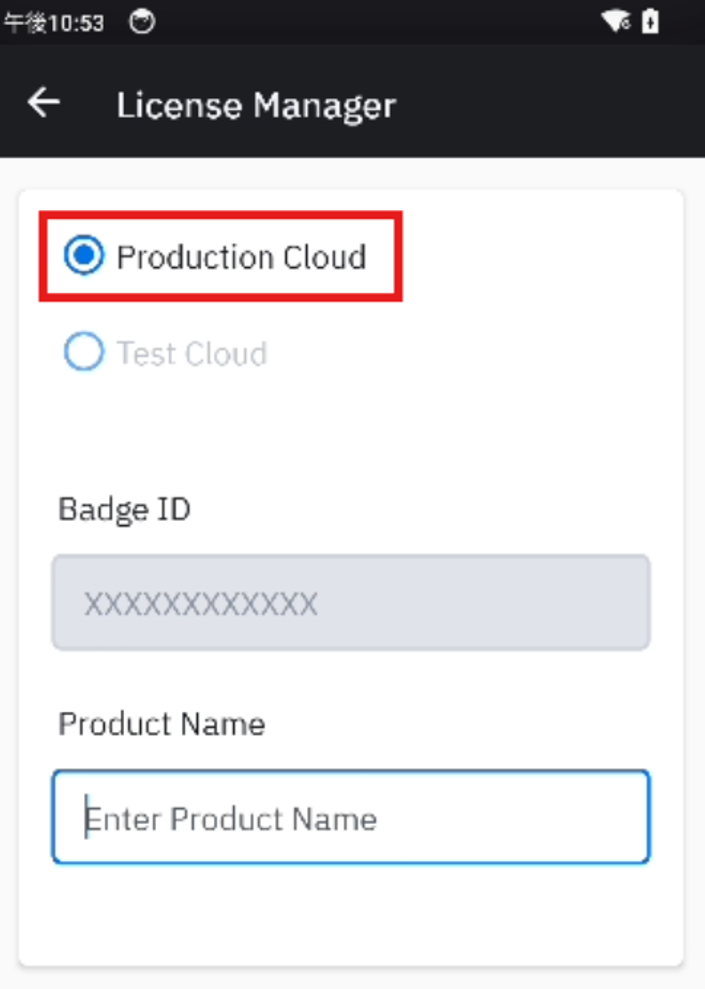Click the XXXXXXXXXXXX placeholder text
This screenshot has width=705, height=989.
click(201, 604)
